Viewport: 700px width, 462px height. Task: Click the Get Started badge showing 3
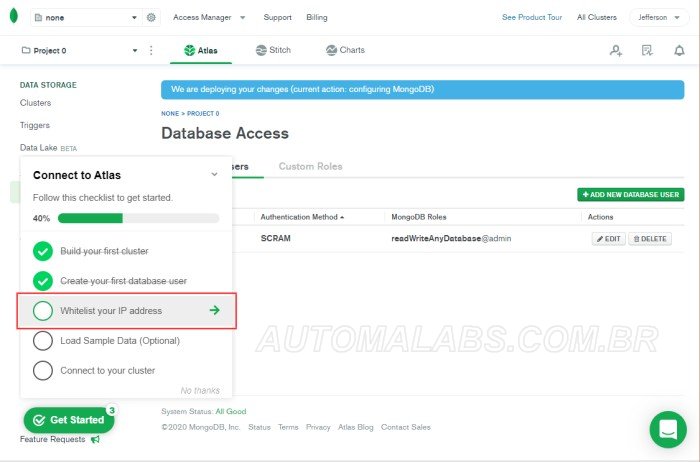(x=112, y=410)
